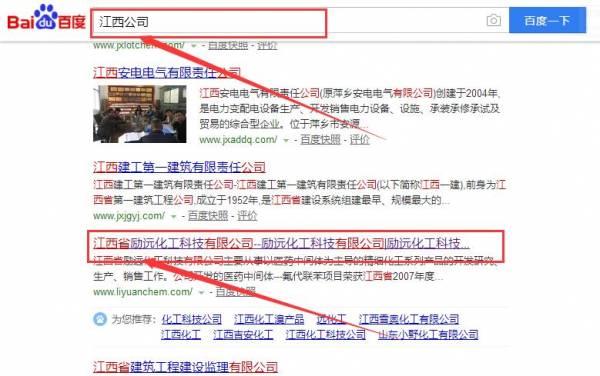Image resolution: width=600 pixels, height=376 pixels.
Task: Select recommended search 化工科技公司
Action: pos(191,319)
